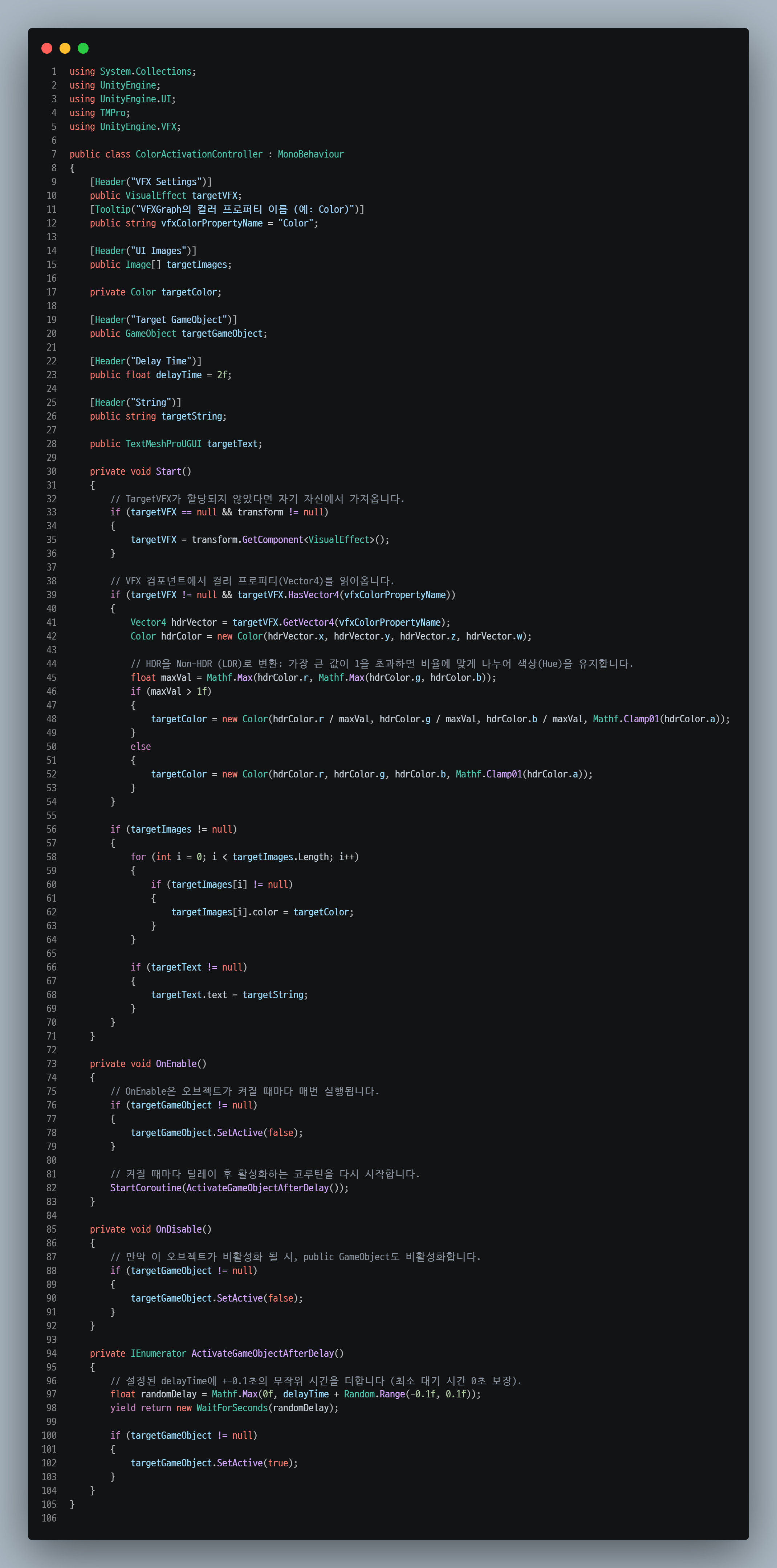777x1568 pixels.
Task: Click the comment starting '// 설정된 delayTime에'
Action: [x=316, y=1380]
